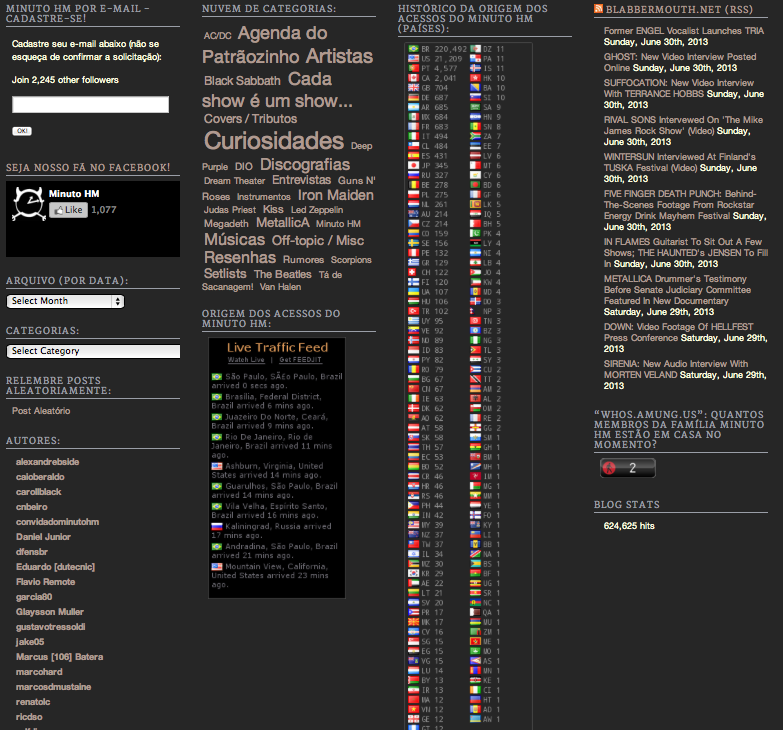Click the Minuto HM alarm clock logo
Screen dimensions: 783x730
25,205
